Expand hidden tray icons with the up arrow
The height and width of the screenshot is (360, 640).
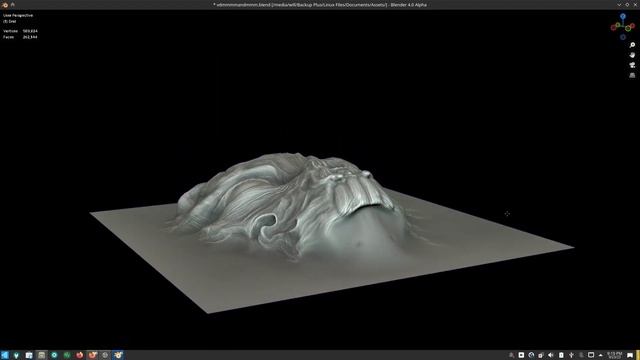coord(600,355)
